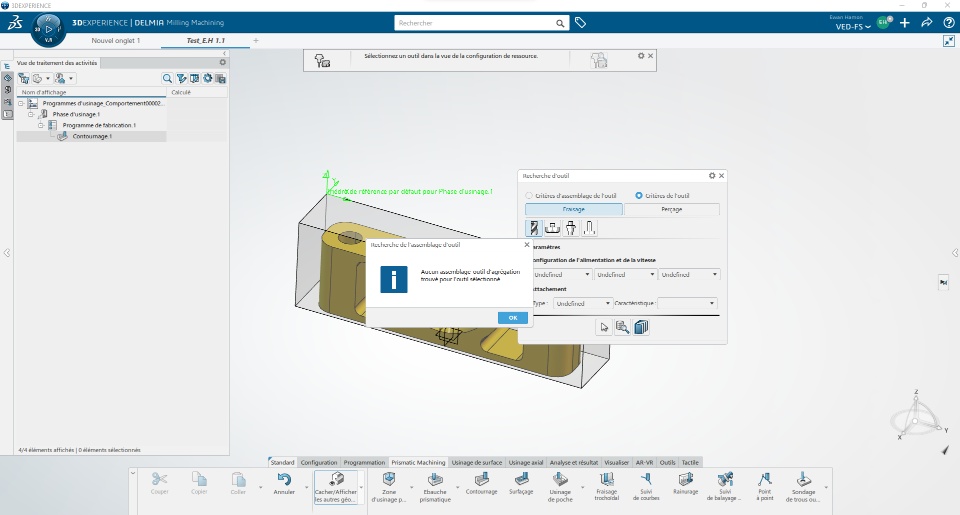This screenshot has width=960, height=515.
Task: Switch to the Fraisage tab
Action: [x=574, y=209]
